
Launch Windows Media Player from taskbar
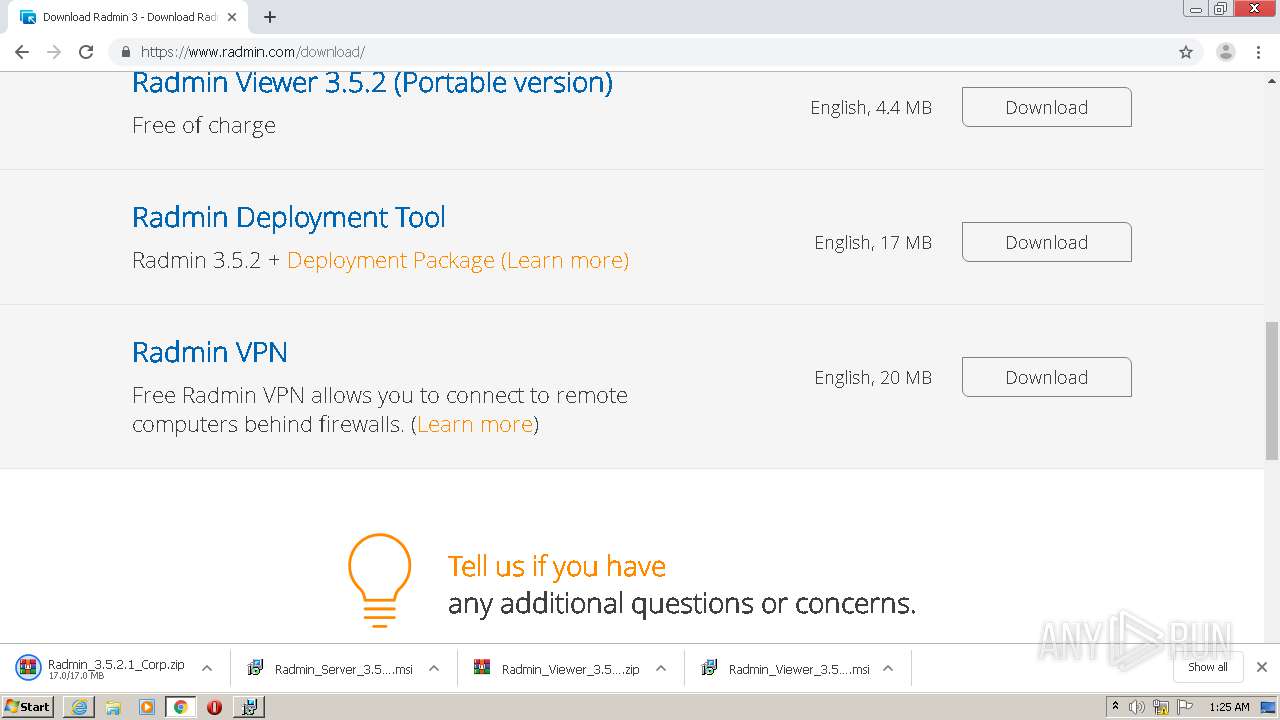point(147,707)
